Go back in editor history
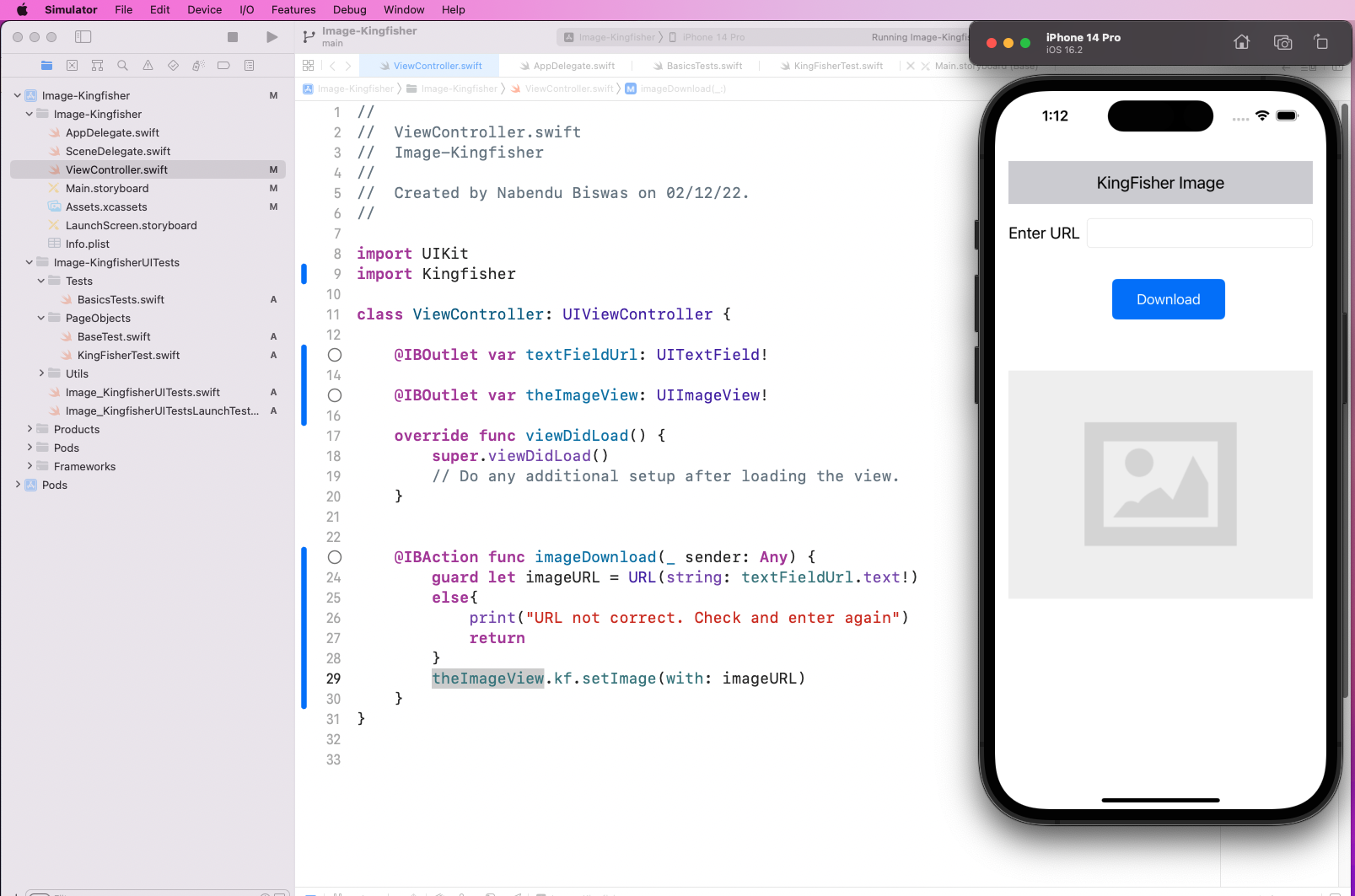 click(x=333, y=66)
